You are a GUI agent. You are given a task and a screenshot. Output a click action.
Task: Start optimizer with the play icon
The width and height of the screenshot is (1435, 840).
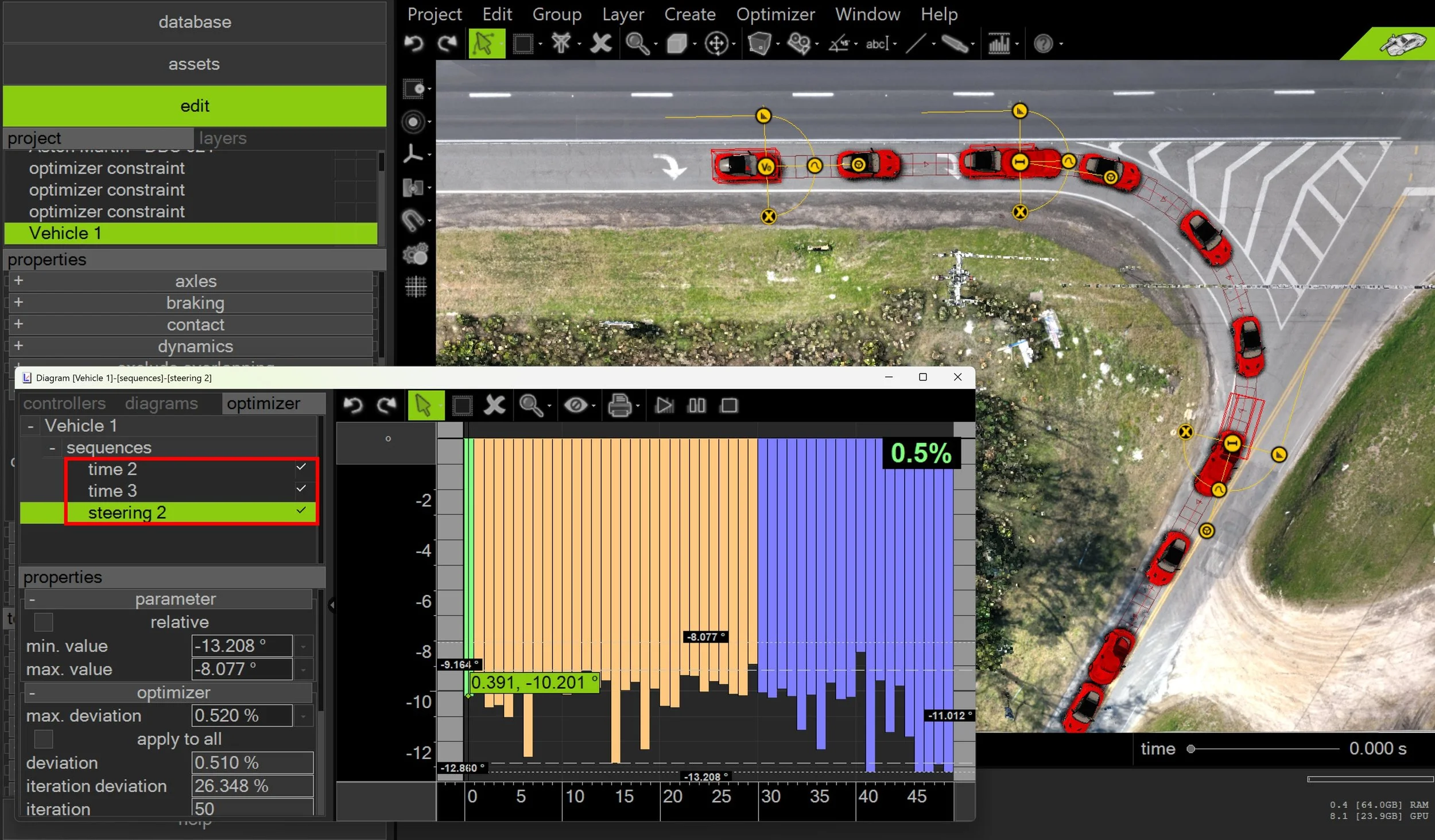click(x=664, y=406)
